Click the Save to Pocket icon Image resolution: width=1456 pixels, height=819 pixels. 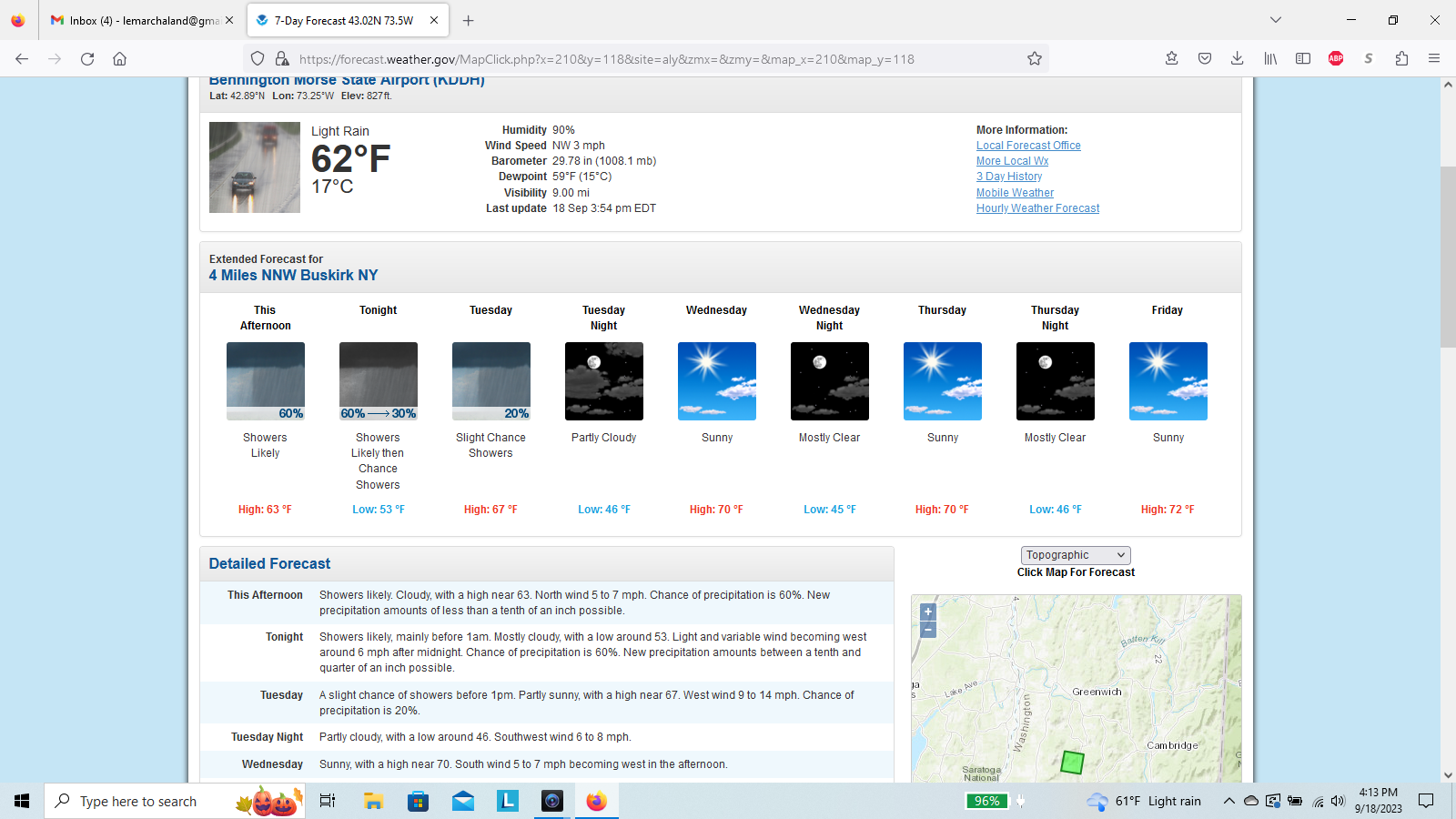(1205, 59)
